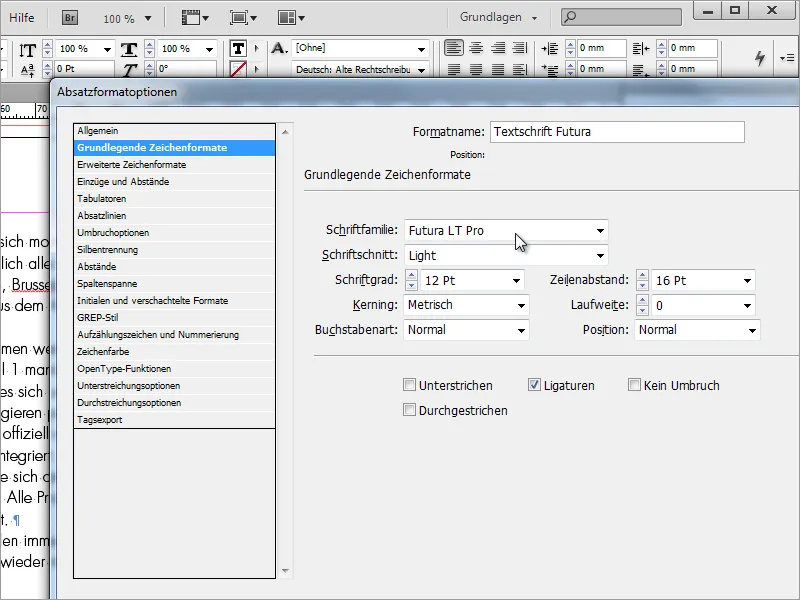800x600 pixels.
Task: Enable the Kein Umbruch checkbox
Action: pyautogui.click(x=634, y=385)
